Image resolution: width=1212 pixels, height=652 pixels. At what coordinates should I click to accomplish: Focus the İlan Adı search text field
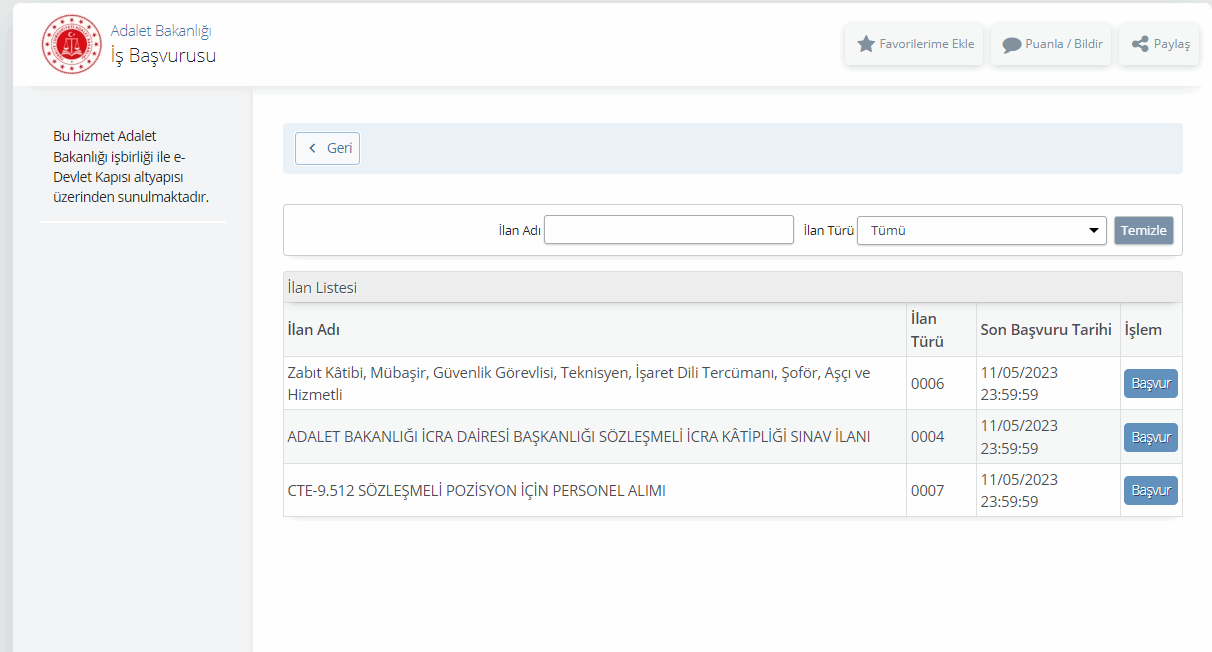[668, 230]
